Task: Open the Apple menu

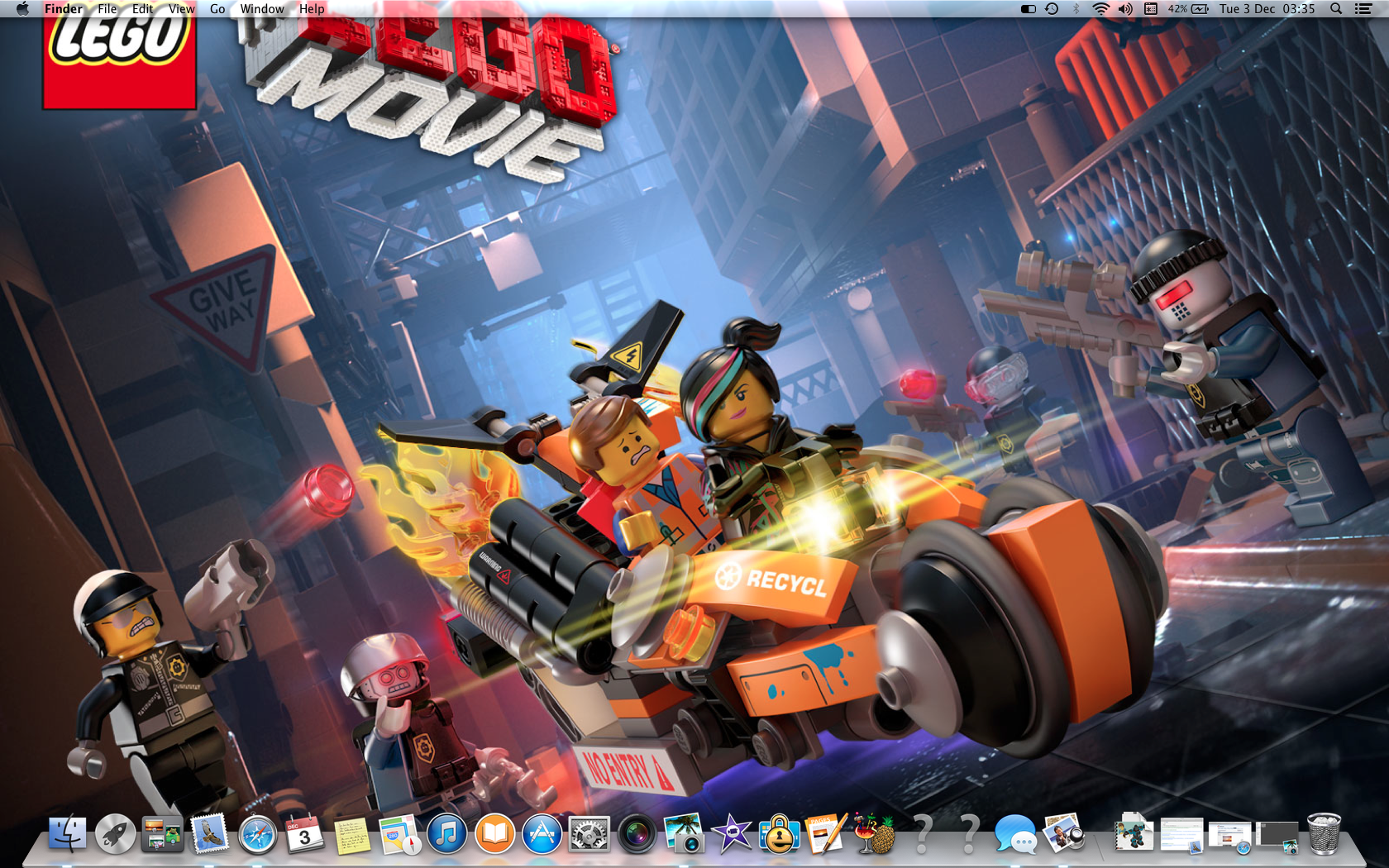Action: tap(22, 9)
